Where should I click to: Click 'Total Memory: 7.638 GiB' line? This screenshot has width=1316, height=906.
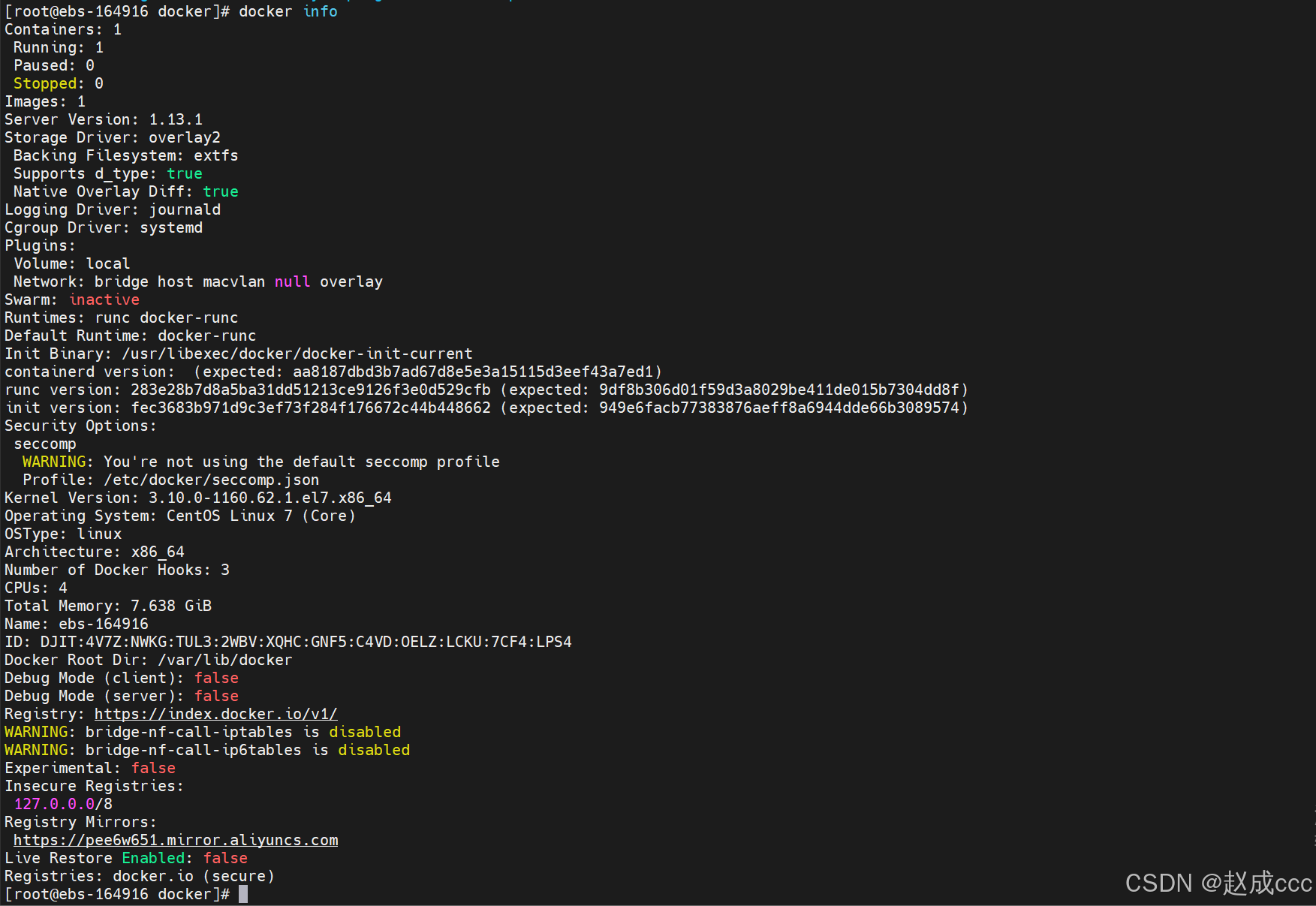(108, 606)
